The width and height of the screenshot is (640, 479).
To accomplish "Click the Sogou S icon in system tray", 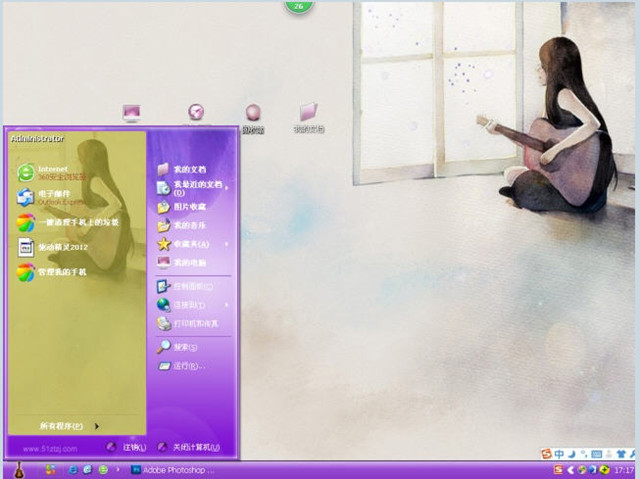I will click(x=558, y=470).
